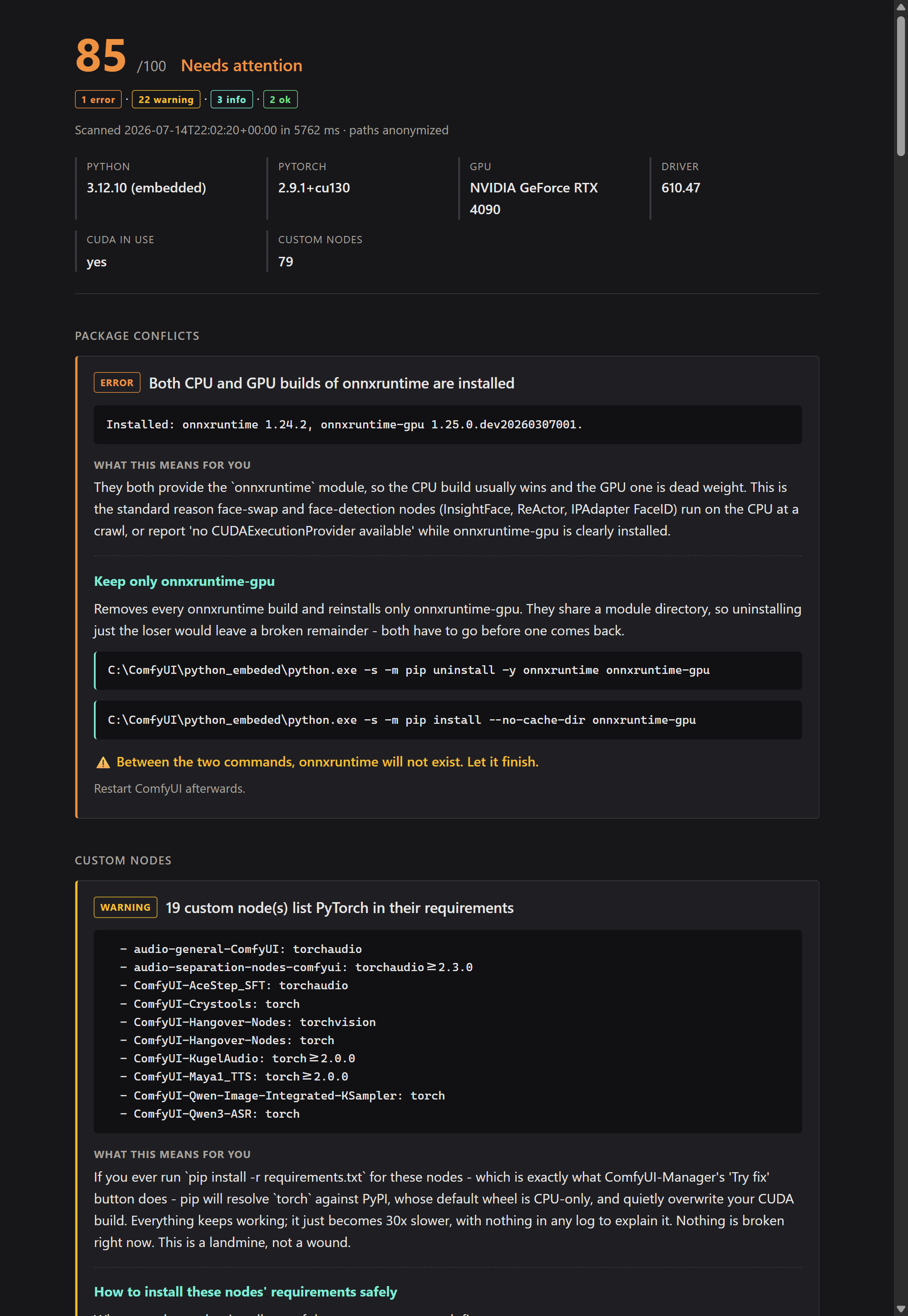The image size is (908, 1316).
Task: Click the 'audio-separation-nodes-comfyui' line
Action: (296, 967)
